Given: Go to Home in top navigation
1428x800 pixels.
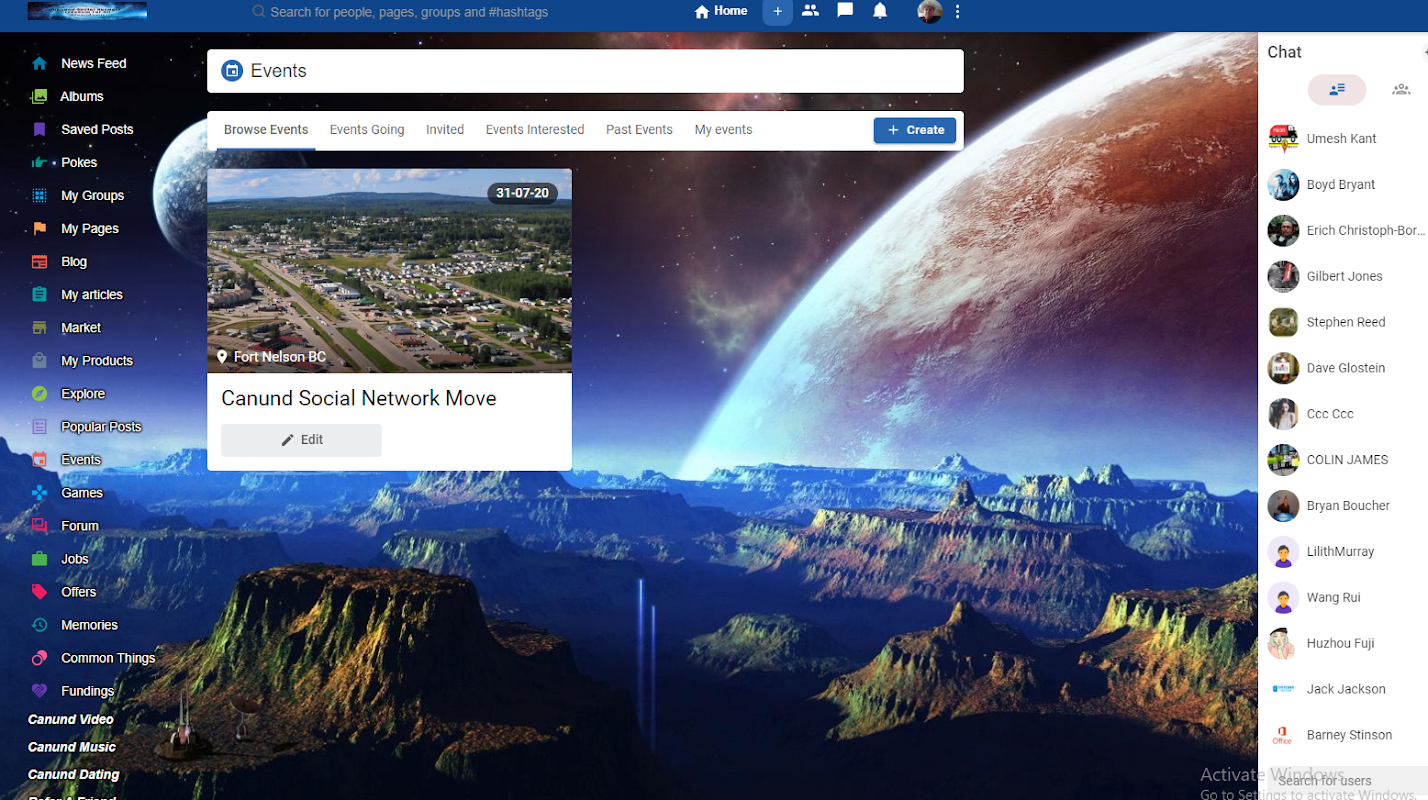Looking at the screenshot, I should (721, 11).
